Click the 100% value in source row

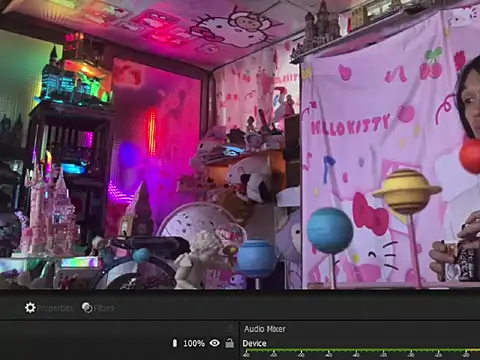coord(194,343)
